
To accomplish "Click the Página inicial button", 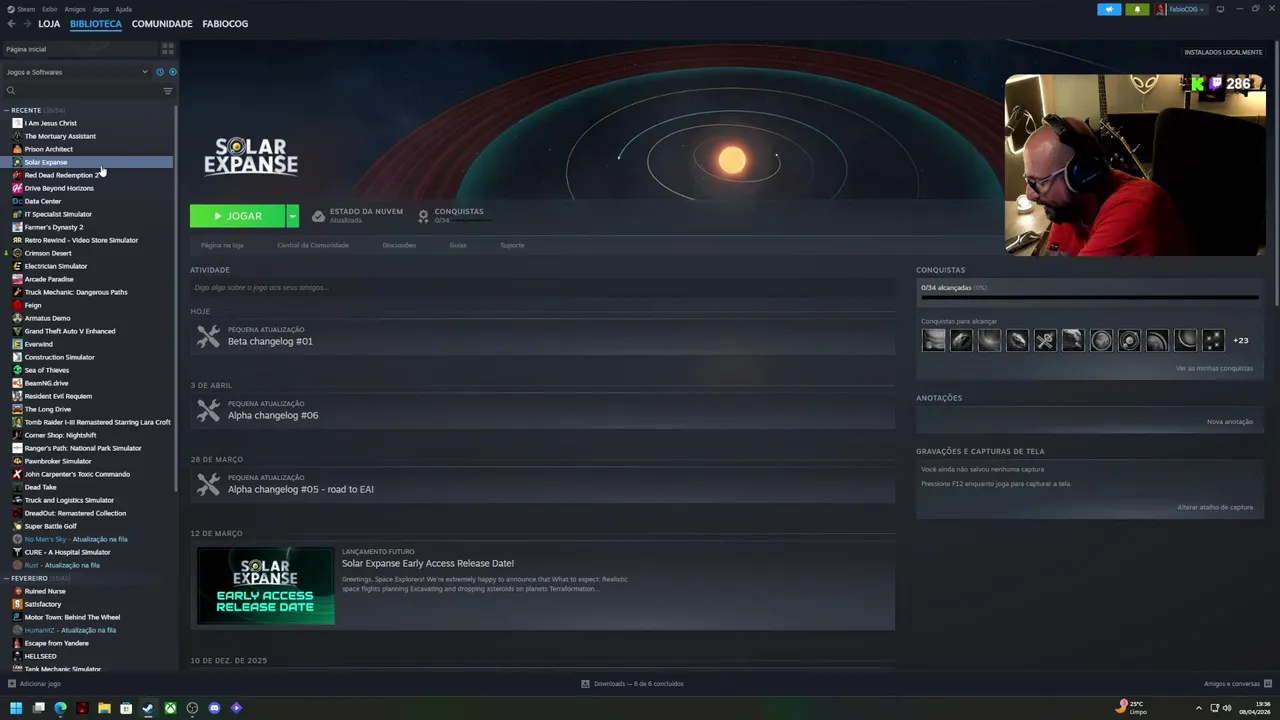I will pos(78,48).
